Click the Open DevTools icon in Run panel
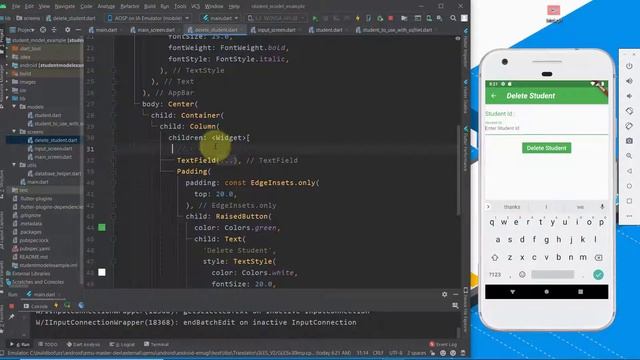The height and width of the screenshot is (360, 640). [x=81, y=305]
